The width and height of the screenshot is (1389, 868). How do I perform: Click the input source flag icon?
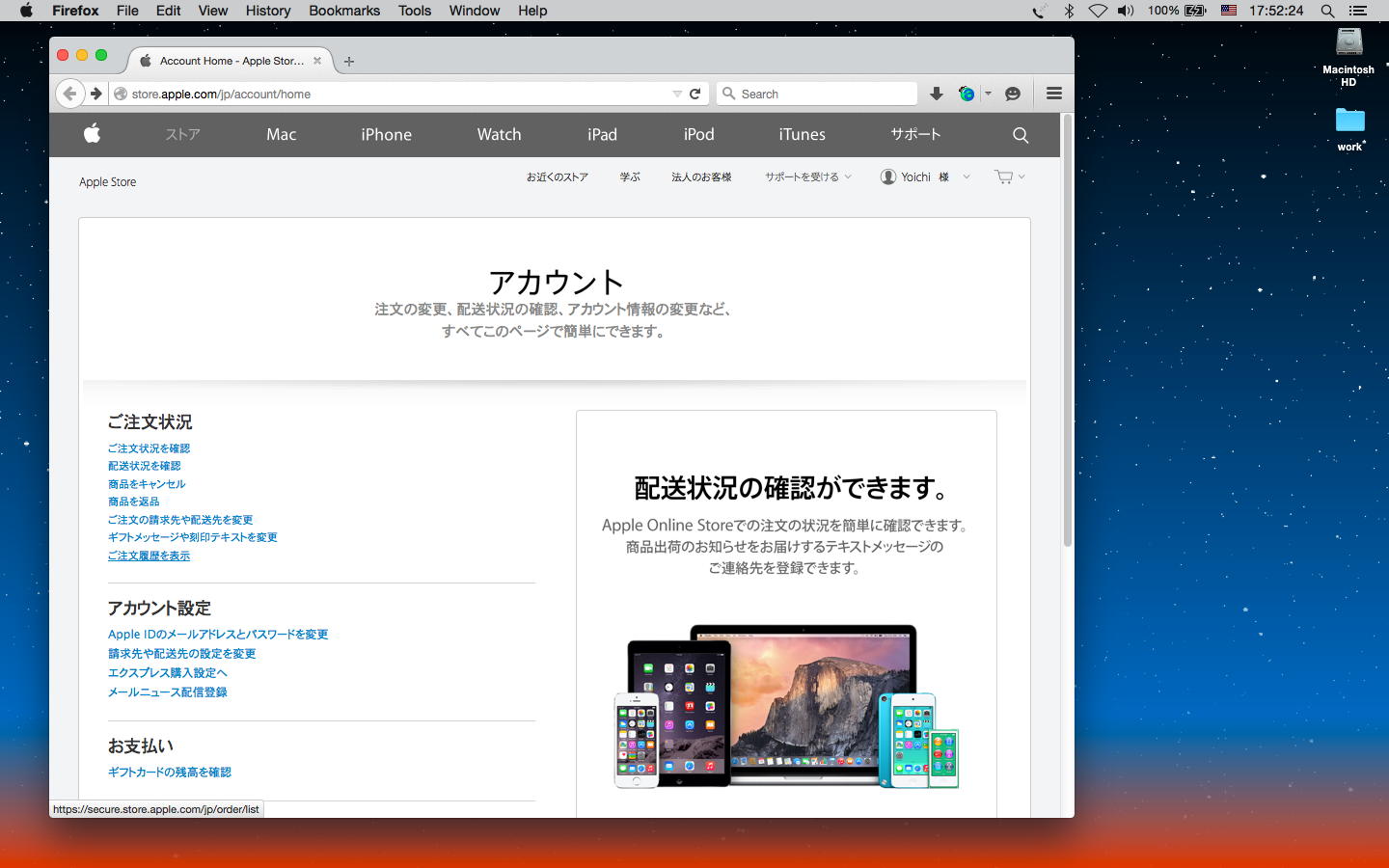[1229, 11]
